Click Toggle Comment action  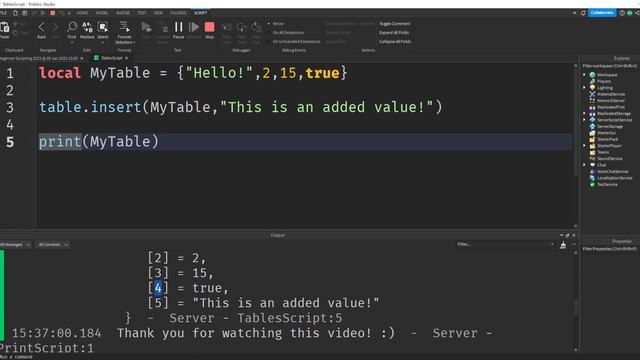click(395, 24)
